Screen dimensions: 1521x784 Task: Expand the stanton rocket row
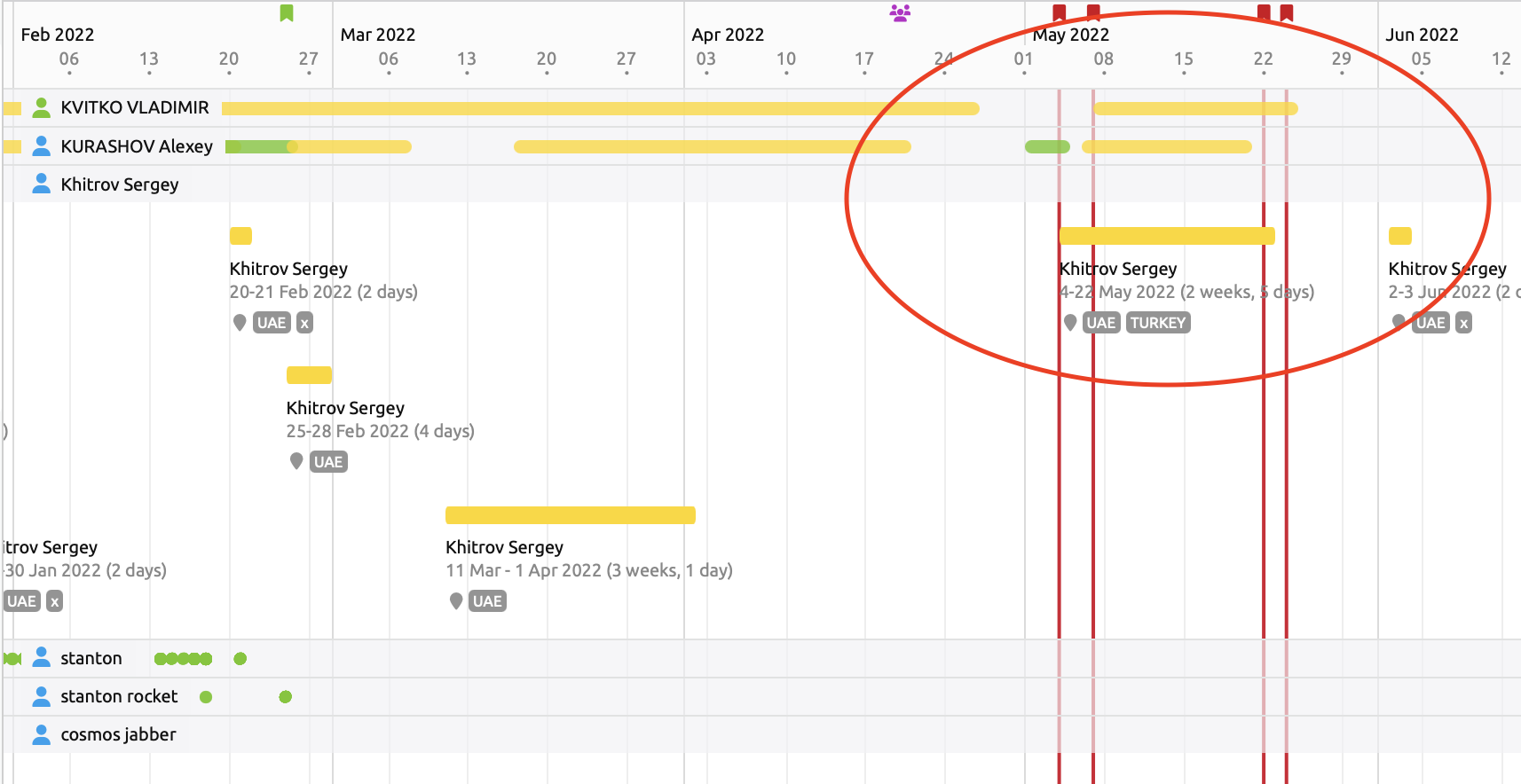(x=119, y=696)
